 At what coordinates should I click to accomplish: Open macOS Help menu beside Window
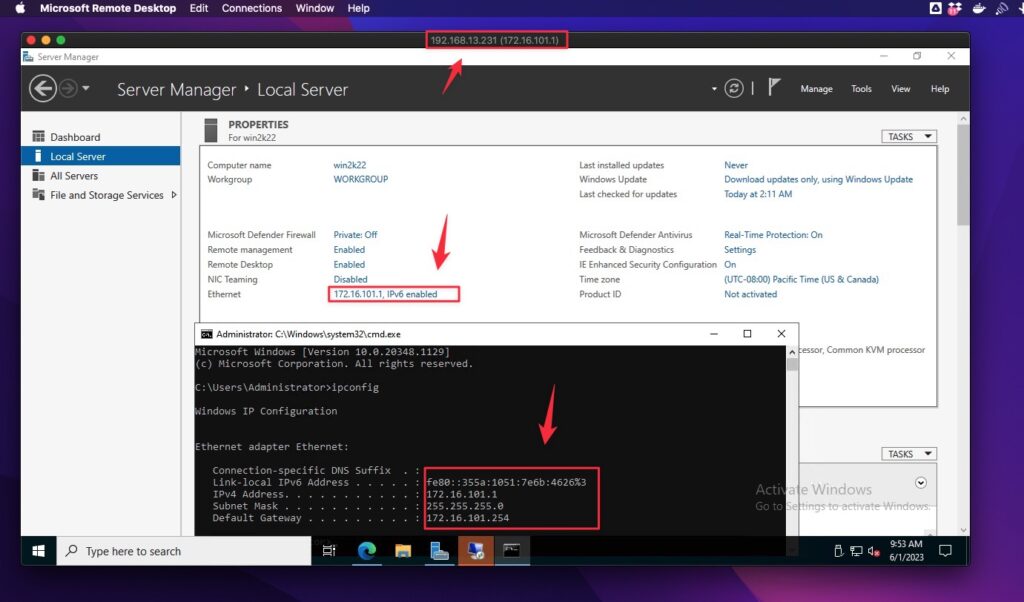359,8
